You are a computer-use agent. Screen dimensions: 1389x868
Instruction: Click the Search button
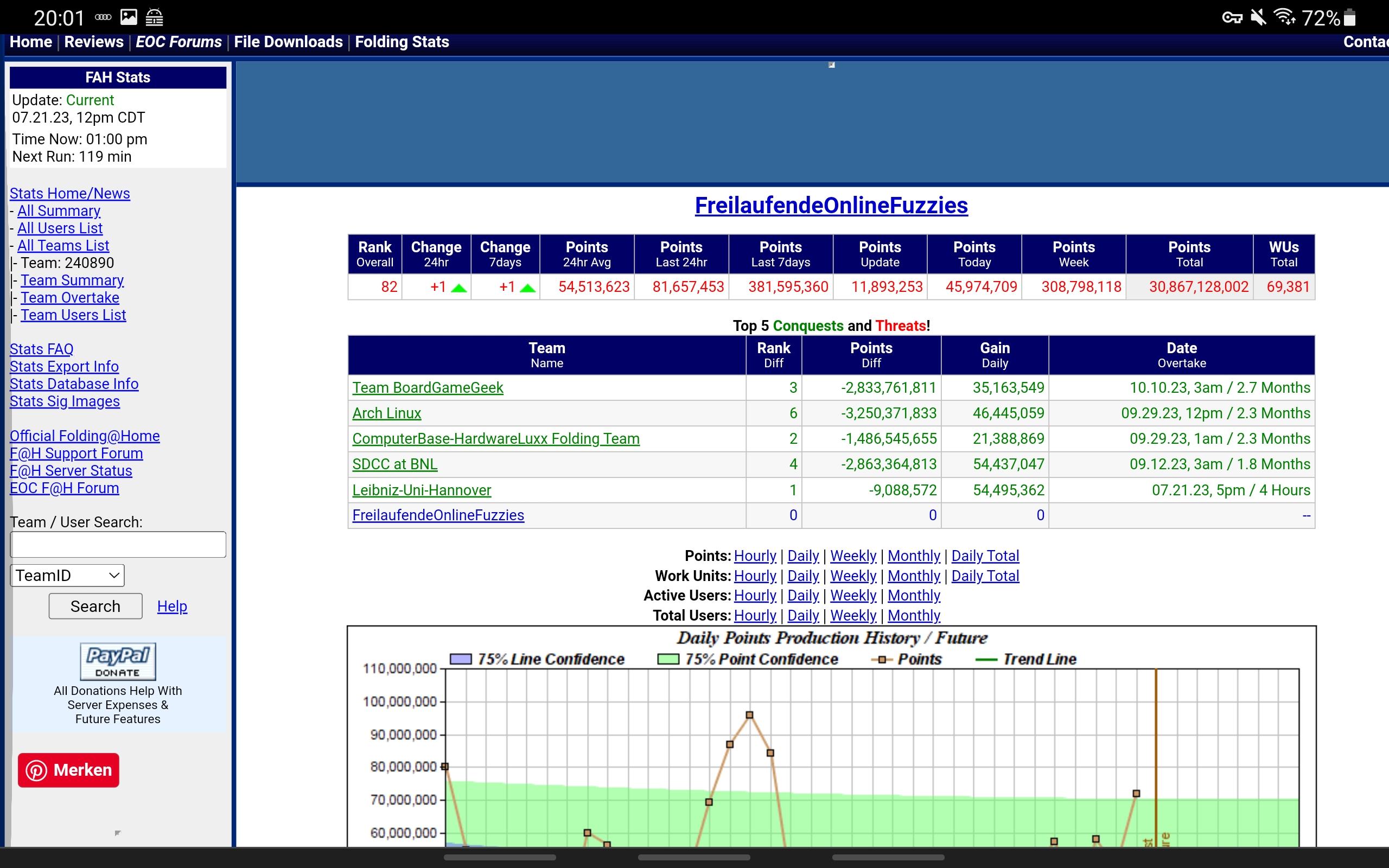click(x=95, y=606)
